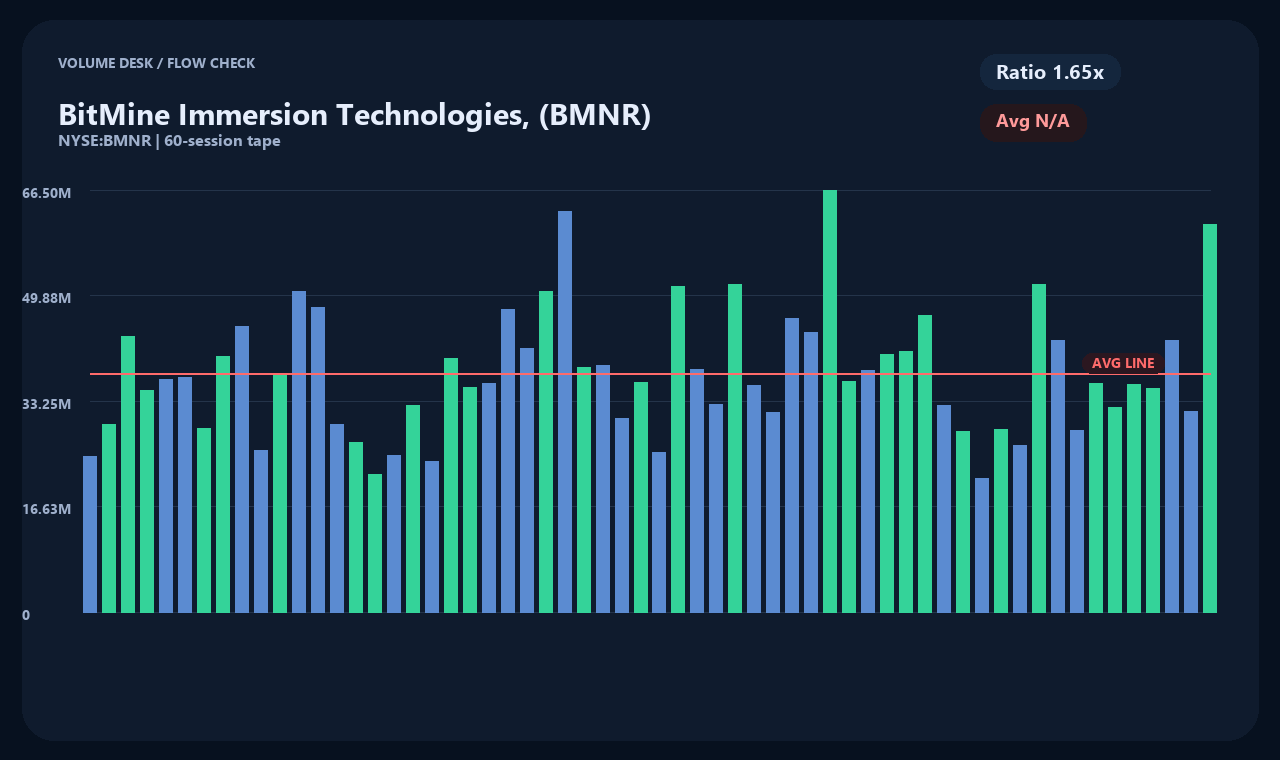This screenshot has height=760, width=1280.
Task: Select the "16.63M" y-axis label
Action: 46,509
